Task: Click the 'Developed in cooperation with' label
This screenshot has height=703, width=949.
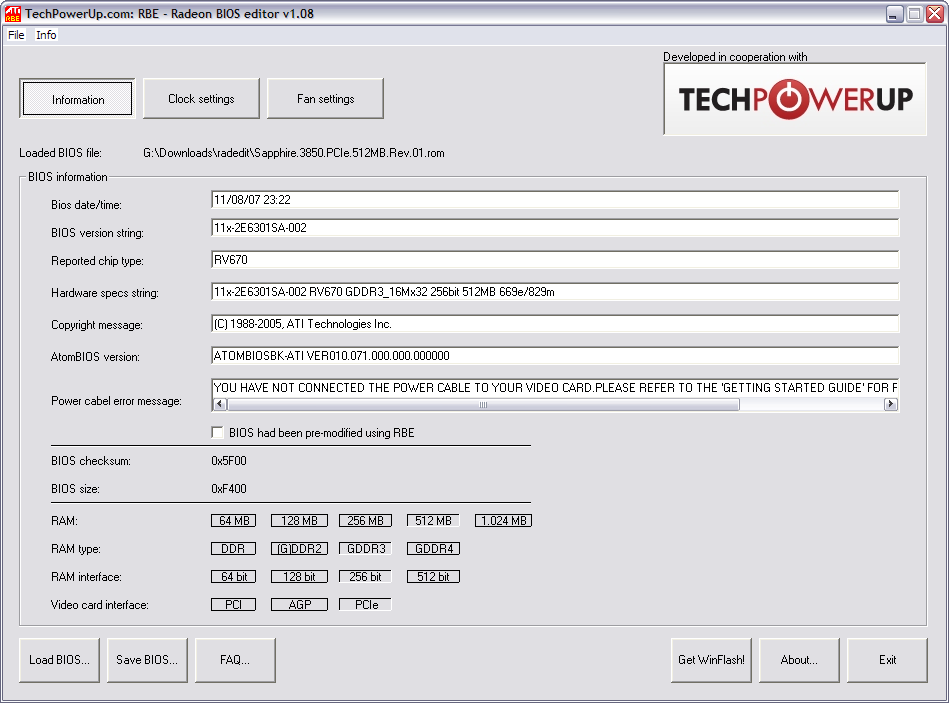Action: click(x=735, y=57)
